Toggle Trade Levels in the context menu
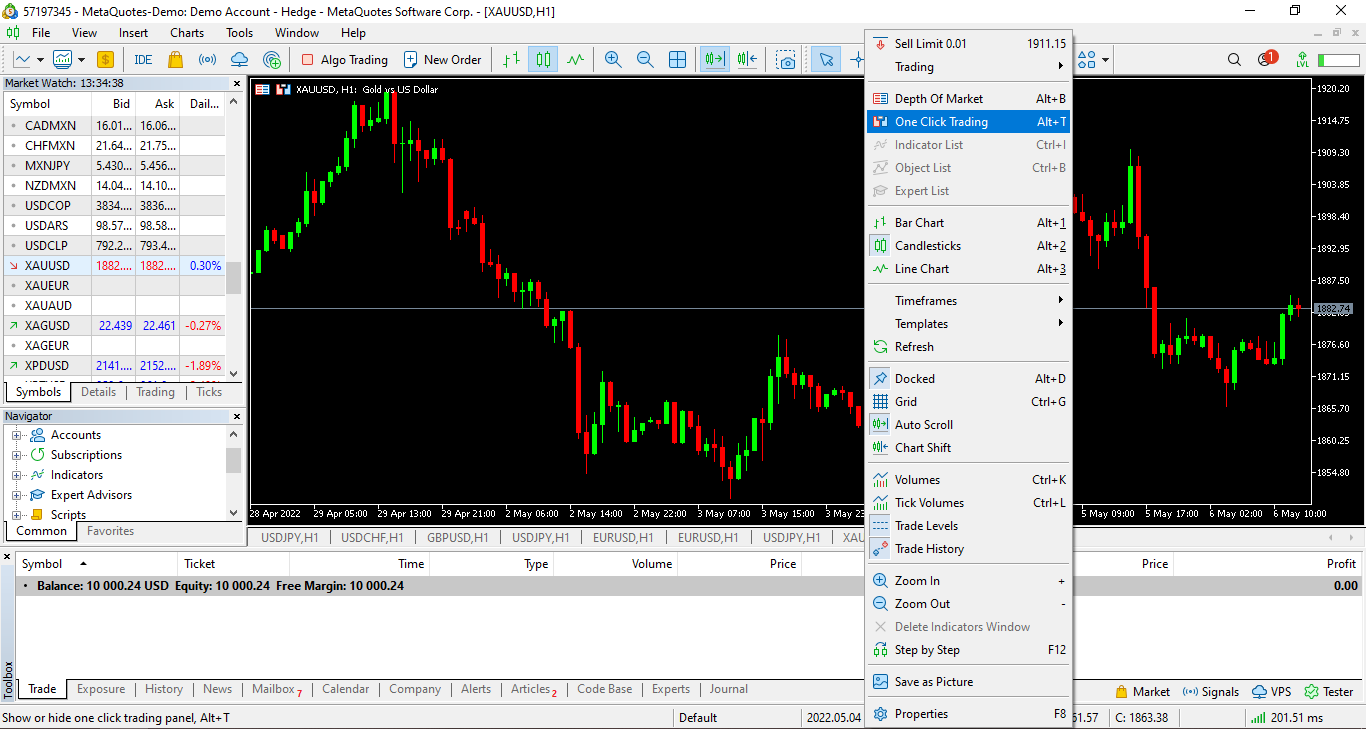This screenshot has width=1366, height=729. pos(968,526)
